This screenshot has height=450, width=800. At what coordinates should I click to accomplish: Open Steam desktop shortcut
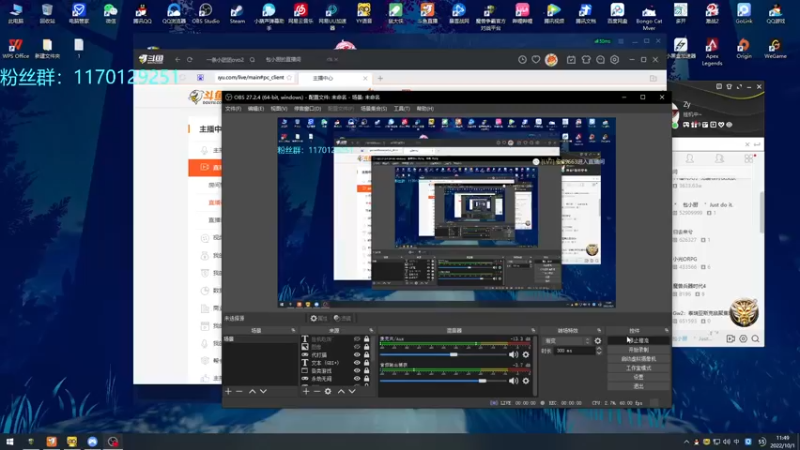click(x=237, y=13)
